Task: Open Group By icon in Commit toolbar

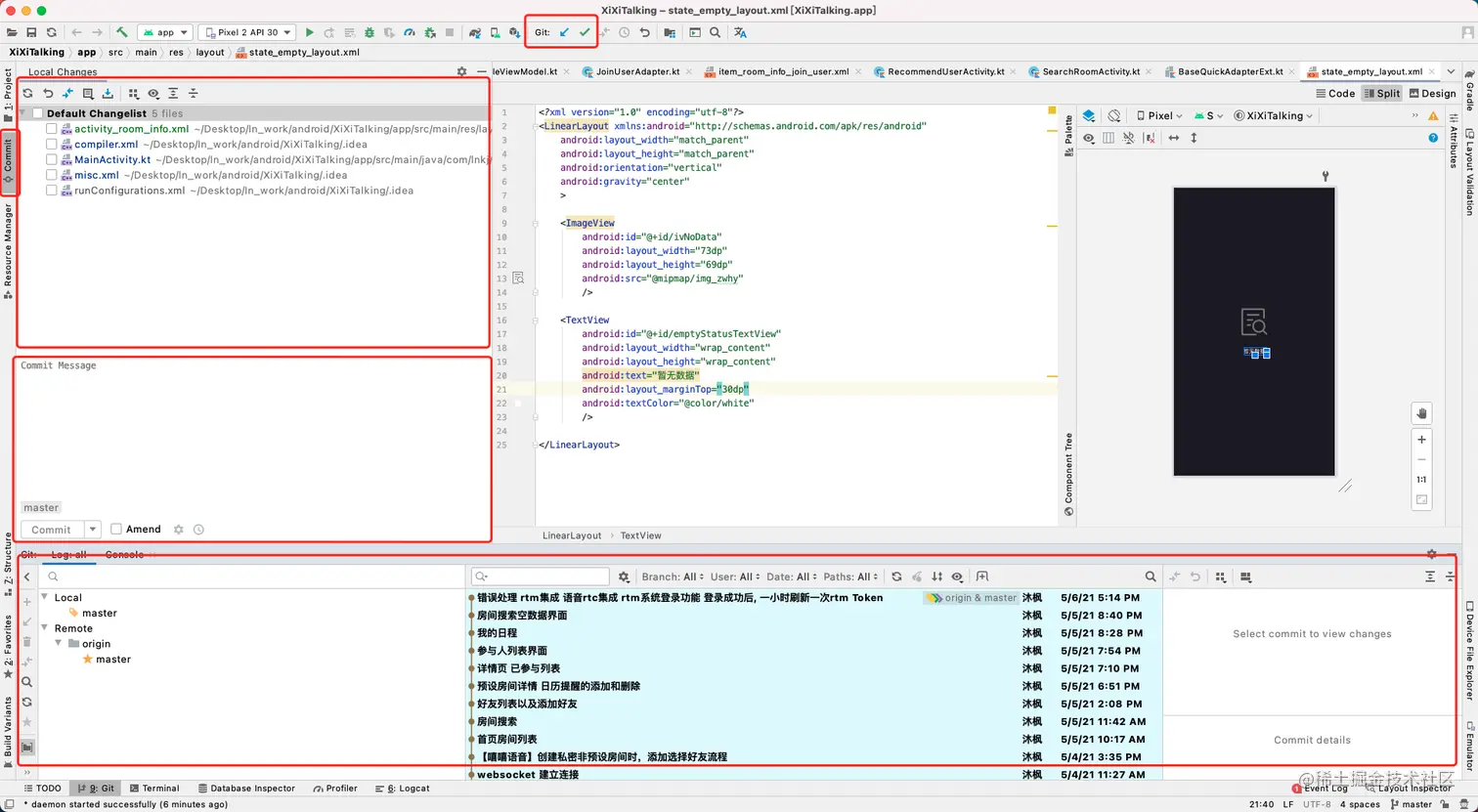Action: [x=133, y=94]
